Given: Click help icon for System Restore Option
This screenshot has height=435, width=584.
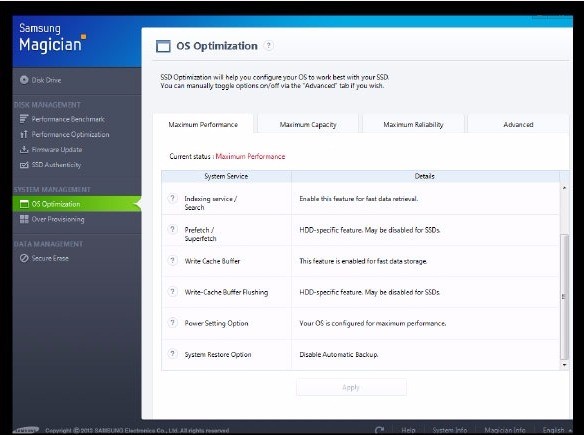Looking at the screenshot, I should pos(172,354).
